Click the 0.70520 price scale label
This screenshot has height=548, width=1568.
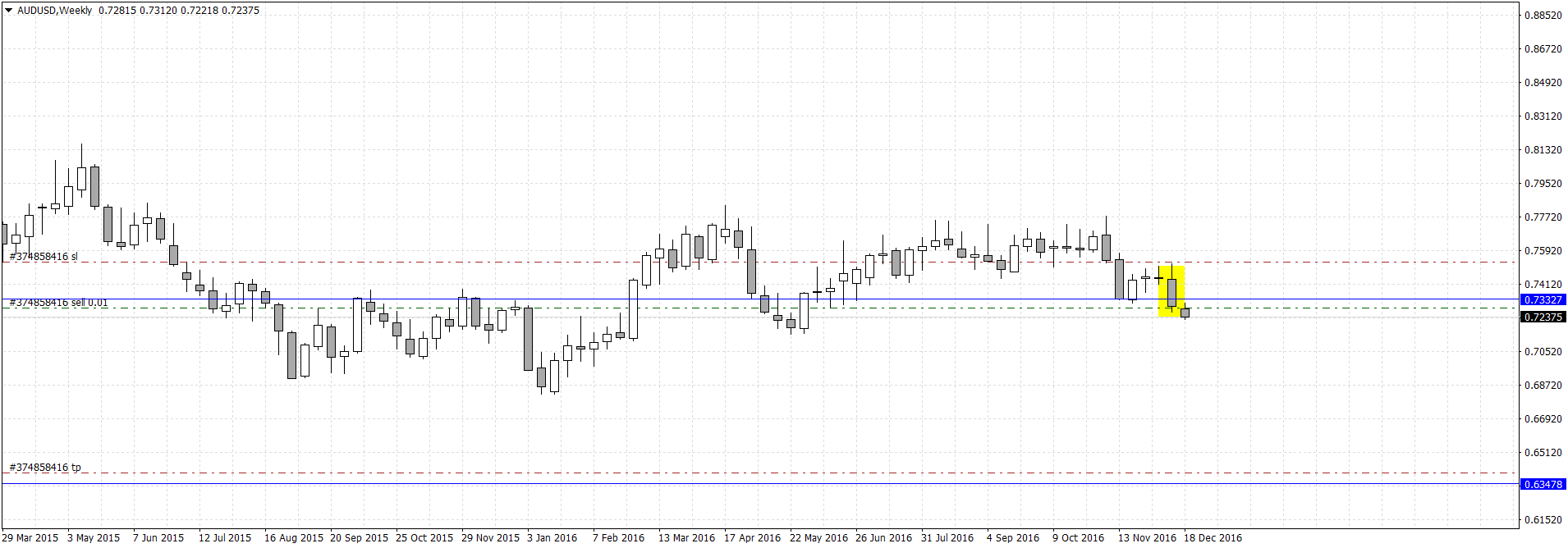[1543, 352]
